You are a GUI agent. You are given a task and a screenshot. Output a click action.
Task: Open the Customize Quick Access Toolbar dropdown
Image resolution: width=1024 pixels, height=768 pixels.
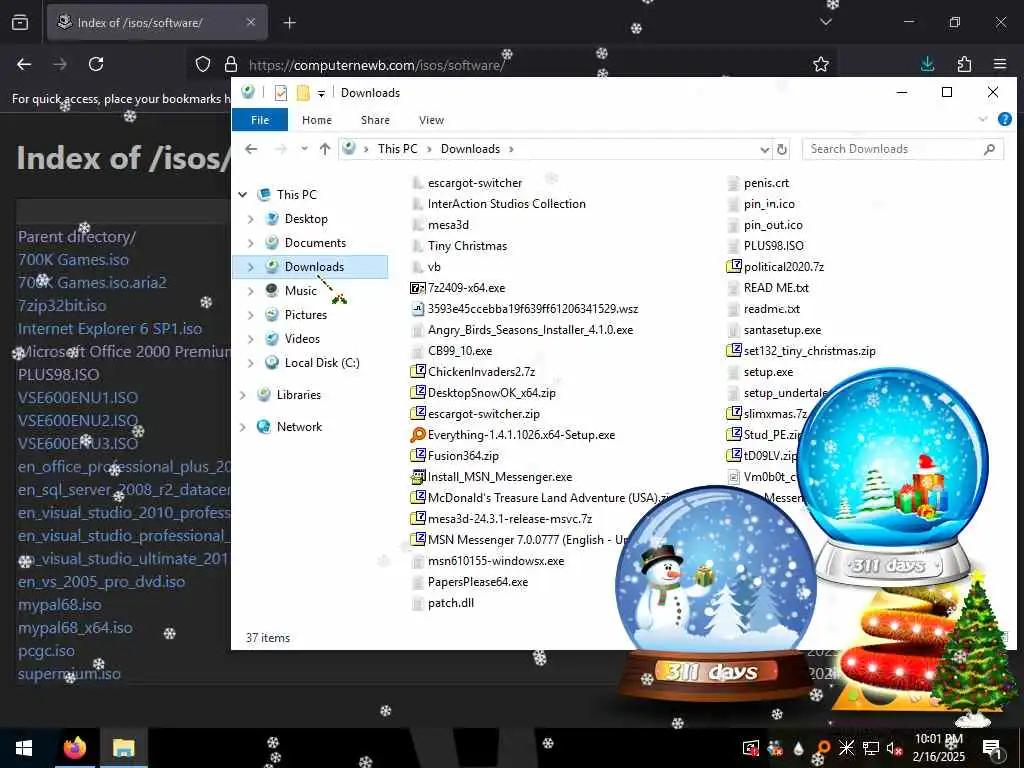coord(321,93)
